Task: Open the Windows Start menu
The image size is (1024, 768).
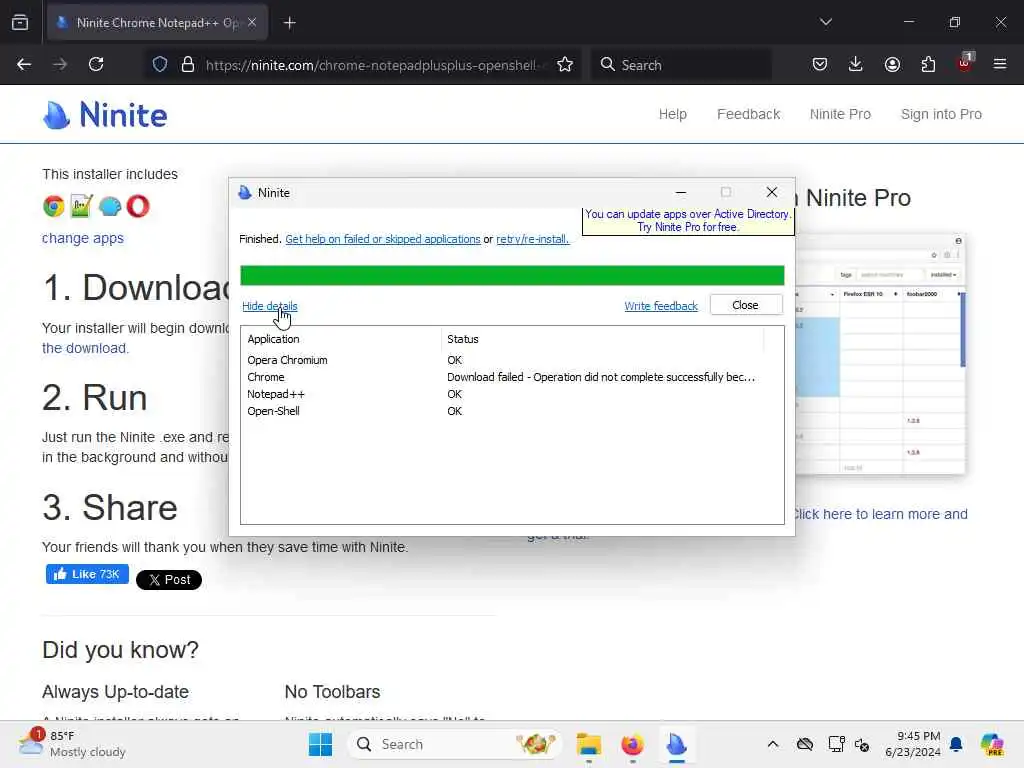Action: [320, 744]
